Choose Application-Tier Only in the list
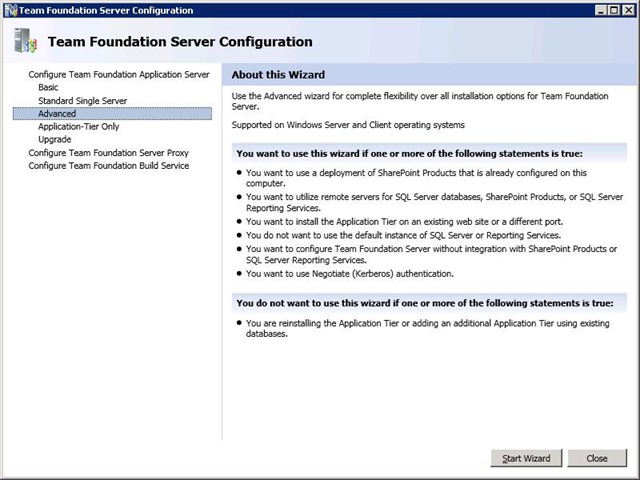This screenshot has height=480, width=640. [x=79, y=127]
